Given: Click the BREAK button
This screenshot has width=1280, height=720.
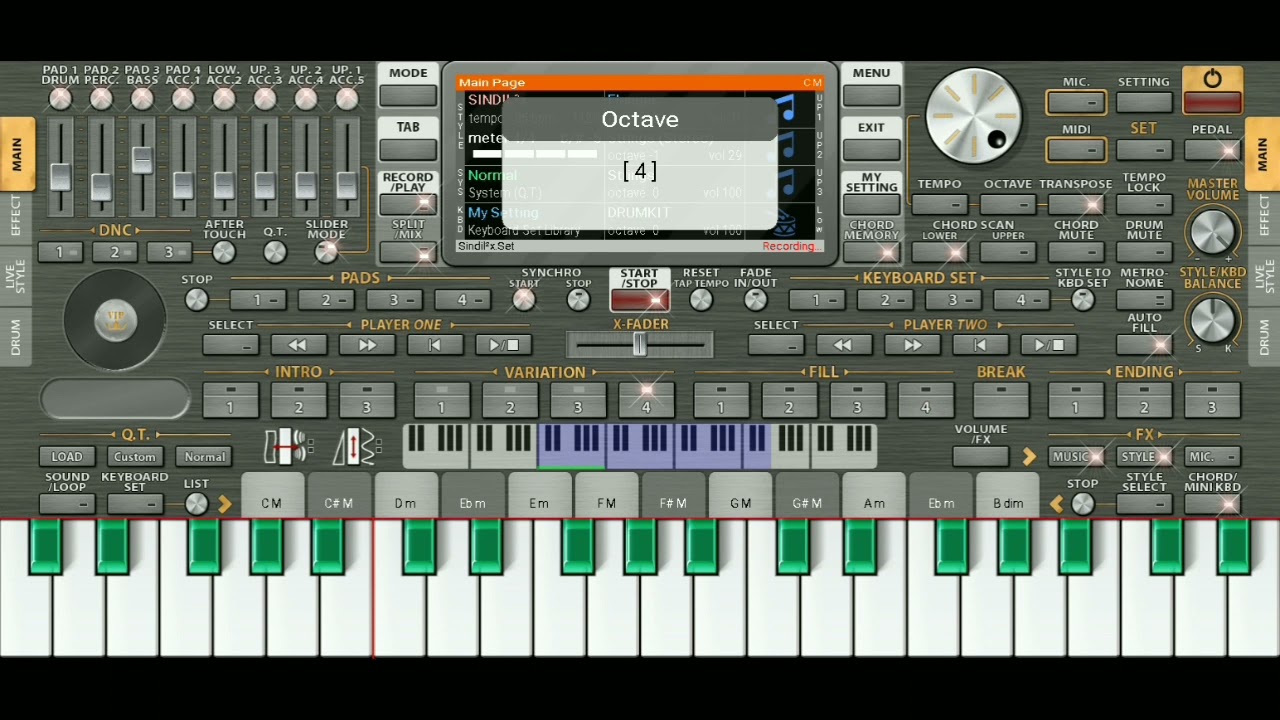Looking at the screenshot, I should (x=1001, y=398).
